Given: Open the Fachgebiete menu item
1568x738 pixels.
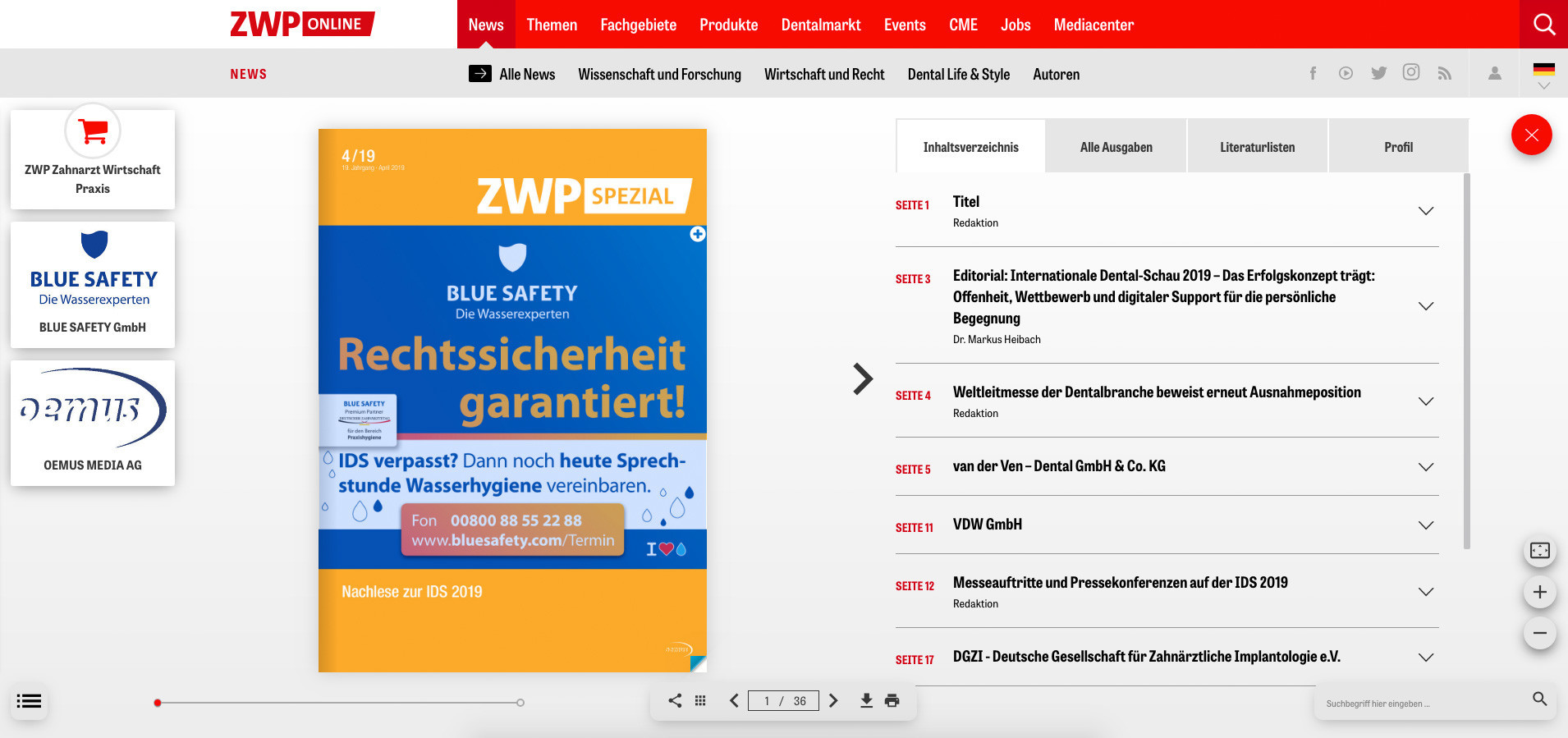Looking at the screenshot, I should pos(639,24).
